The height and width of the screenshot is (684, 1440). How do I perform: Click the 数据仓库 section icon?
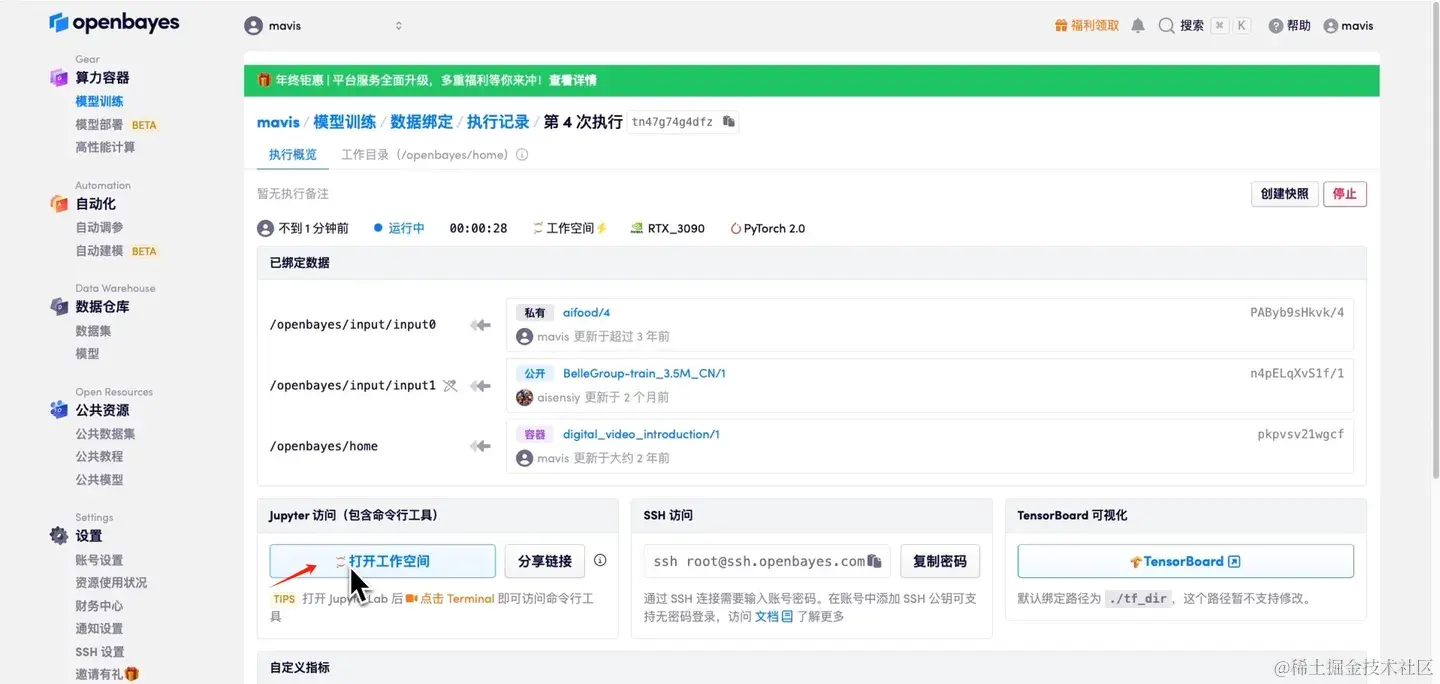coord(59,306)
